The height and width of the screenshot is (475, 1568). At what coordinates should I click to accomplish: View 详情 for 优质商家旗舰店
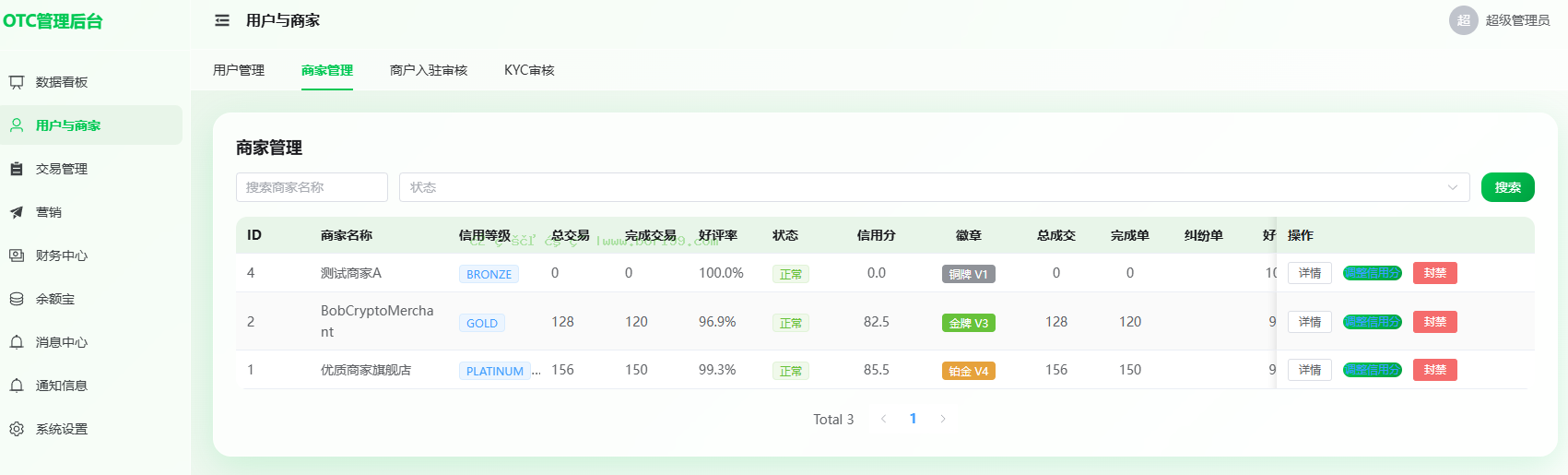tap(1310, 370)
